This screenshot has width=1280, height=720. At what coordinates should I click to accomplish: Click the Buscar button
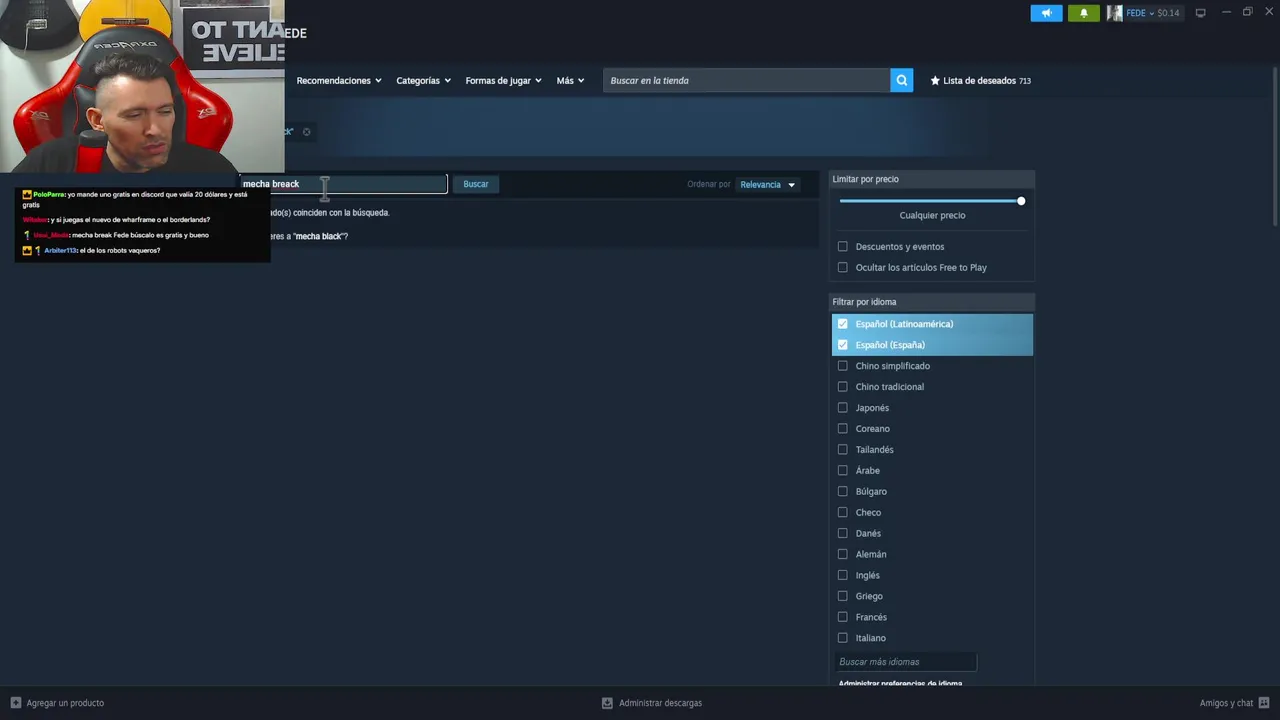click(x=476, y=184)
